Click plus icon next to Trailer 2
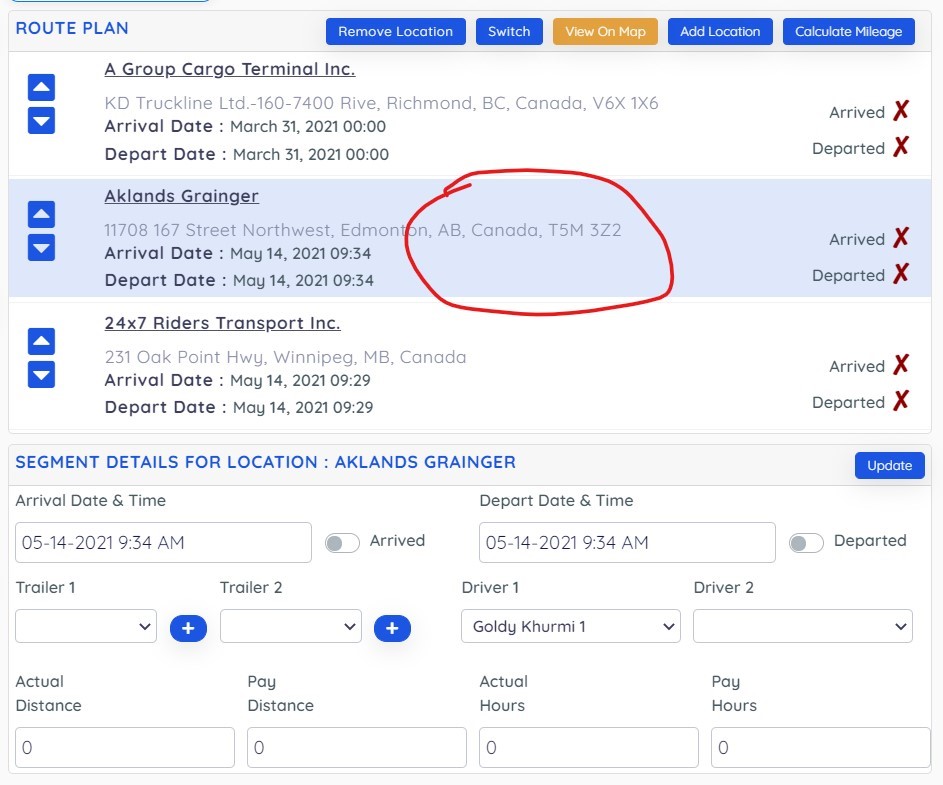943x785 pixels. 392,628
